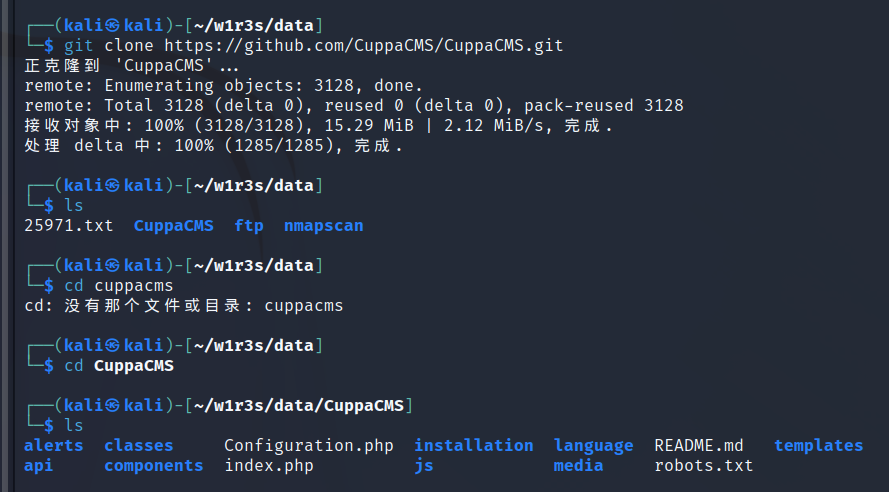Select the 'robots.txt' file name
889x492 pixels.
[x=704, y=466]
